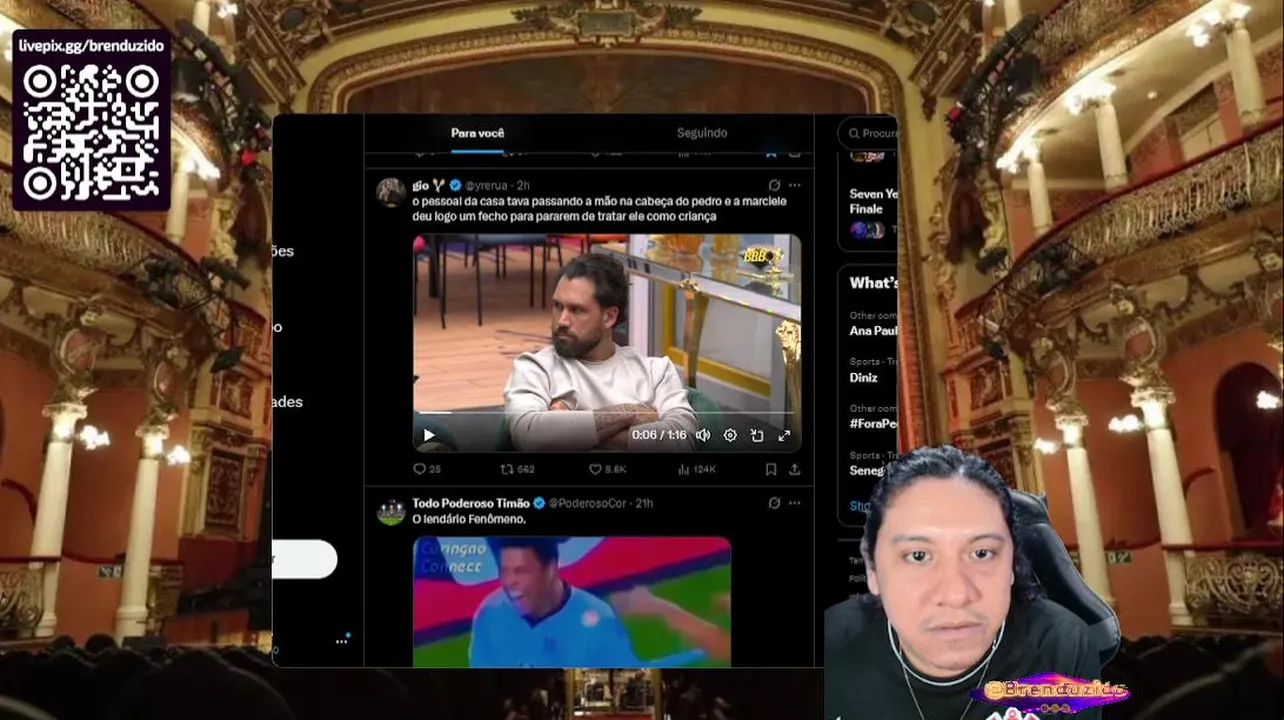Open video settings gear in gio's post
This screenshot has width=1284, height=720.
pyautogui.click(x=730, y=435)
